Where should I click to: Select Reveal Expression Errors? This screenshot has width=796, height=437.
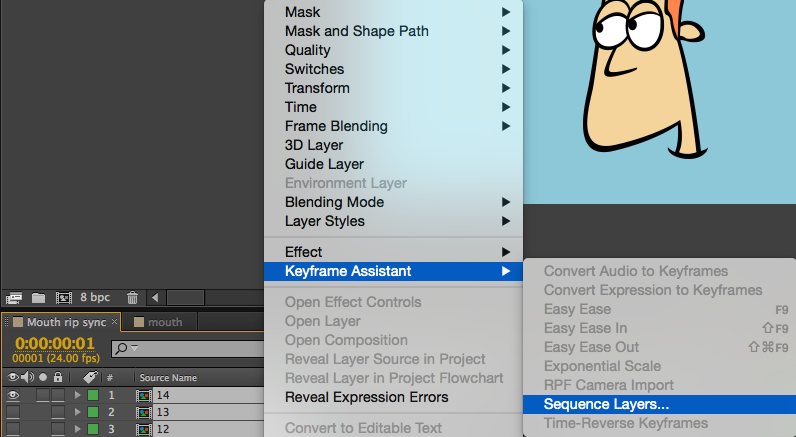coord(393,397)
